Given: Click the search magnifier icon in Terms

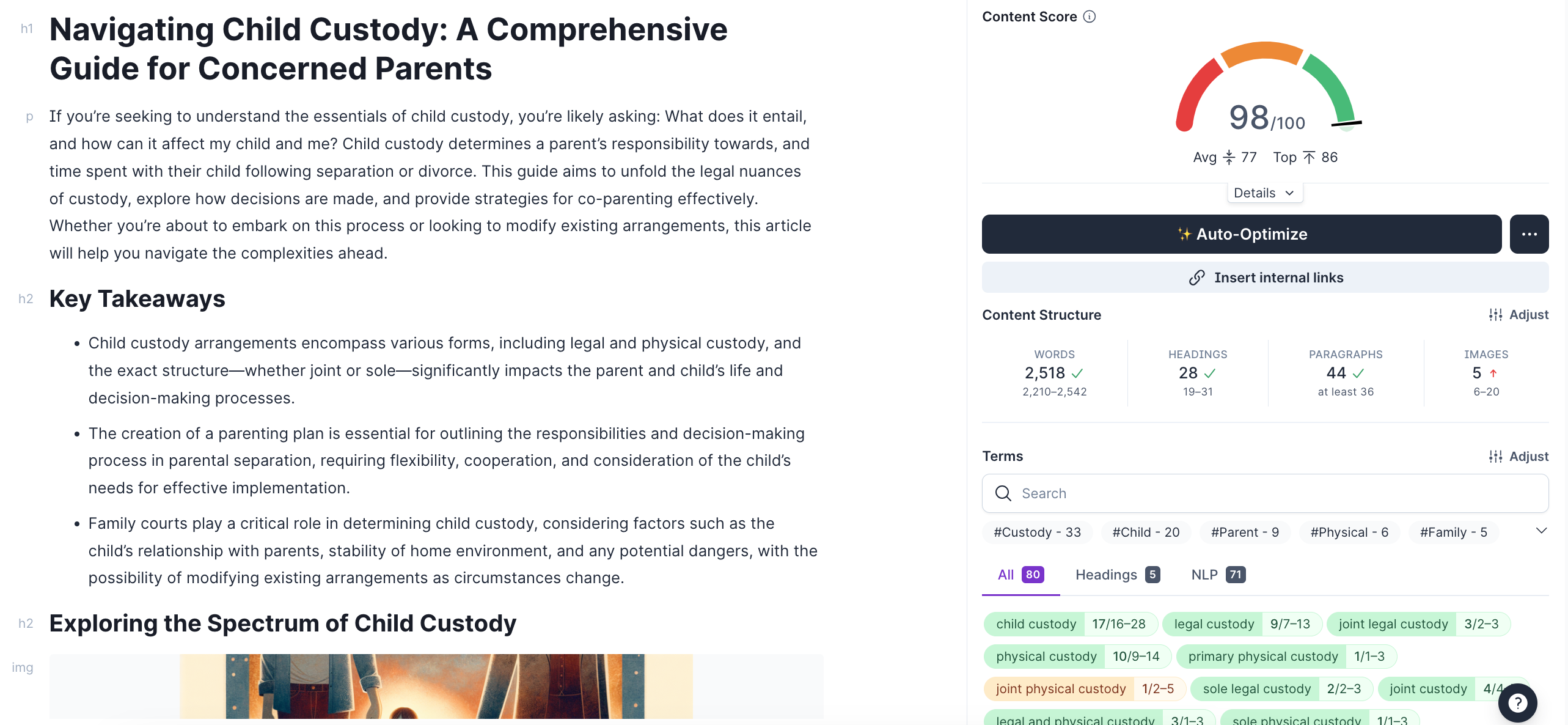Looking at the screenshot, I should [1003, 493].
